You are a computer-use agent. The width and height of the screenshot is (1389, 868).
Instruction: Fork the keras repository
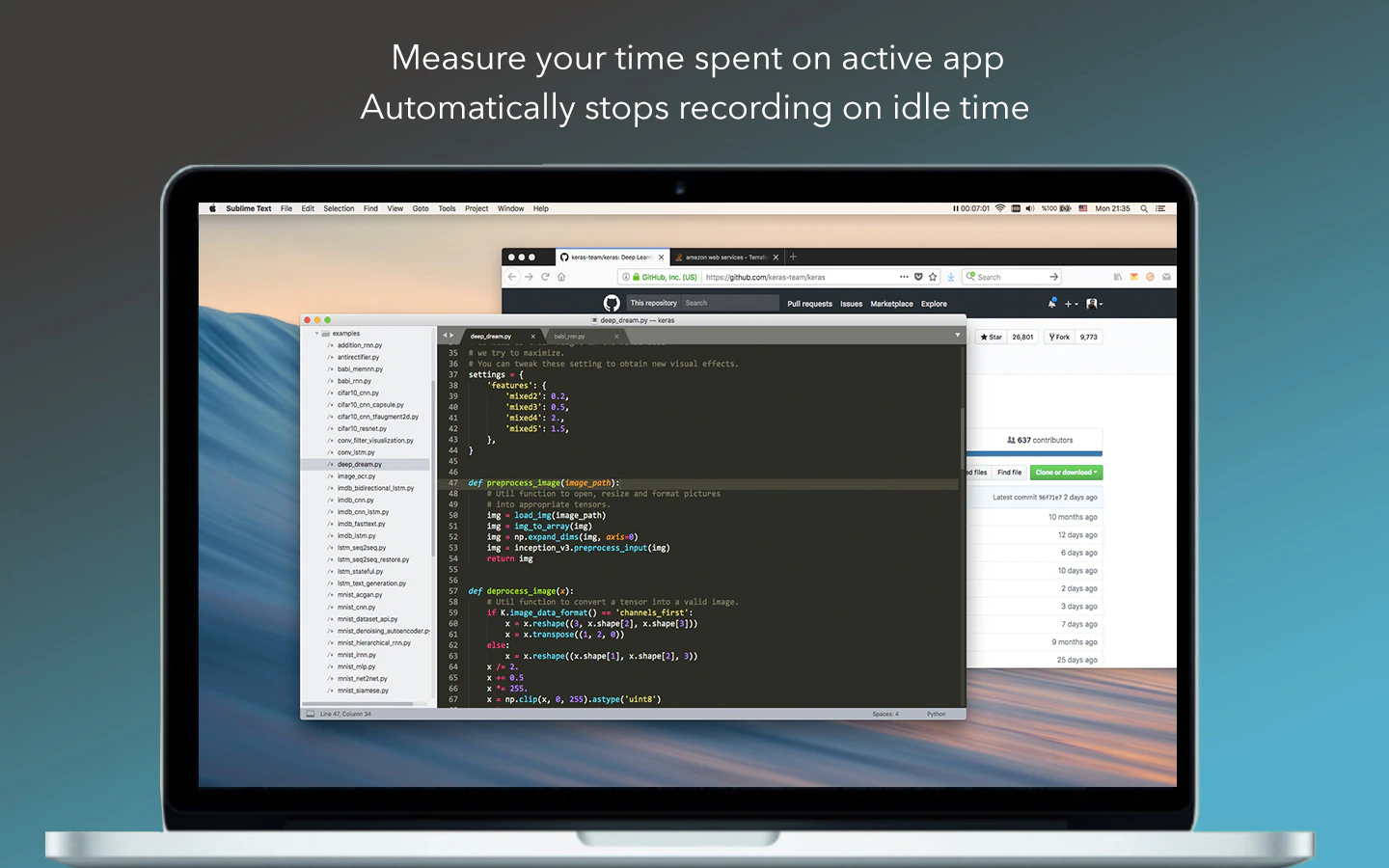[x=1059, y=337]
